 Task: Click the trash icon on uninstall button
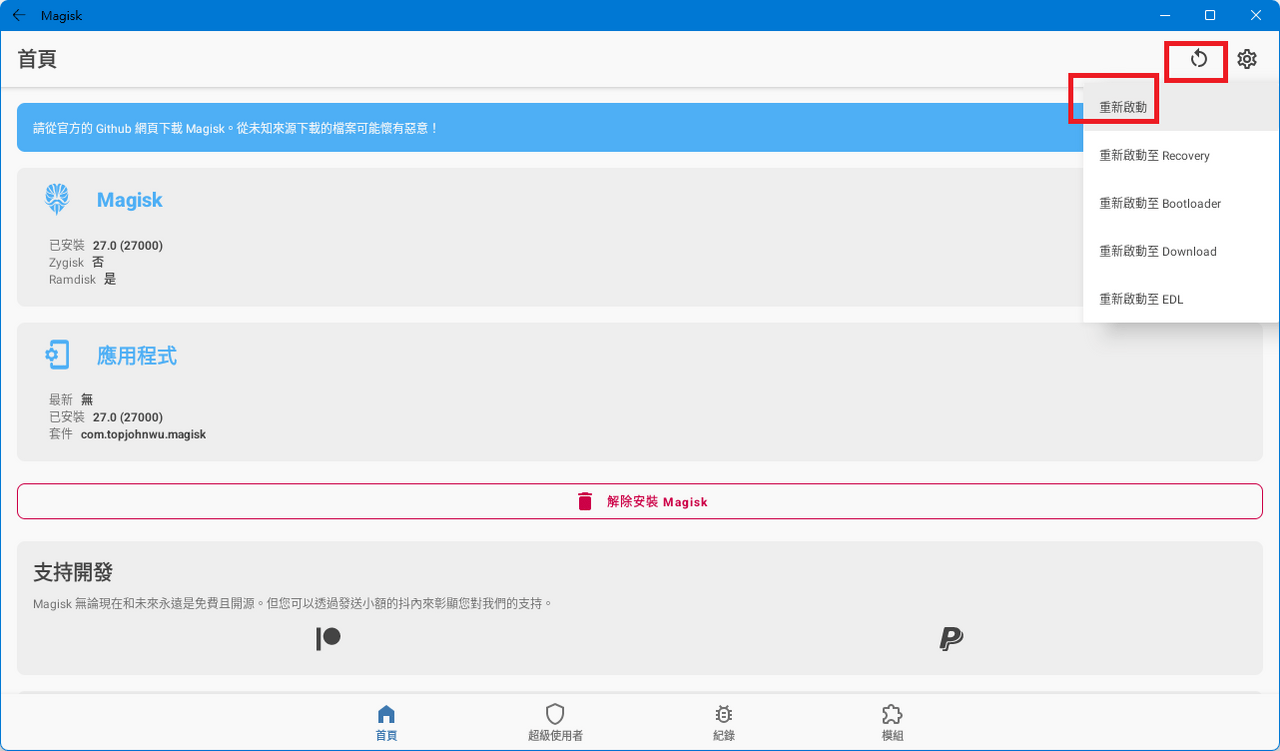[x=585, y=501]
